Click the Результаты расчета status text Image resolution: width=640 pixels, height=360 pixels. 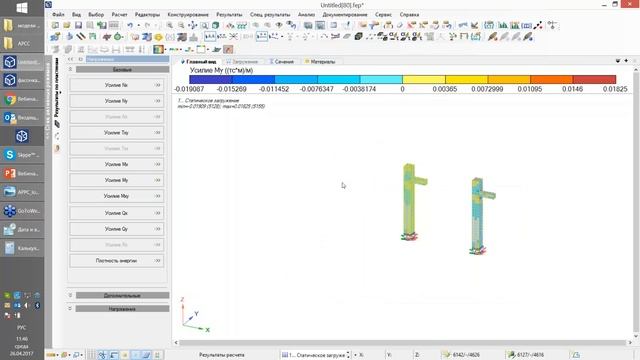[x=222, y=355]
